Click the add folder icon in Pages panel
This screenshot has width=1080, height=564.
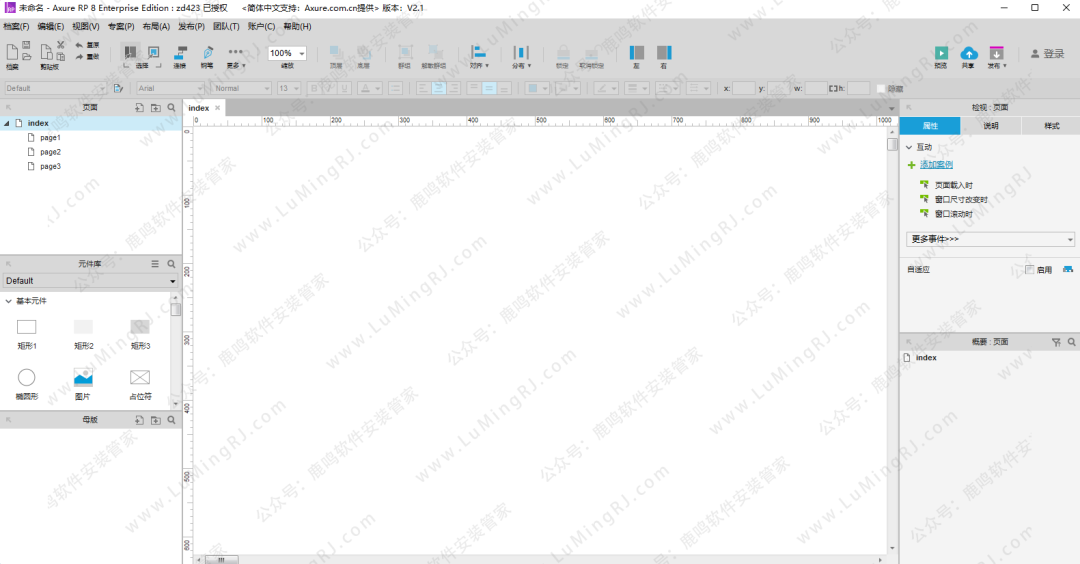(x=155, y=107)
